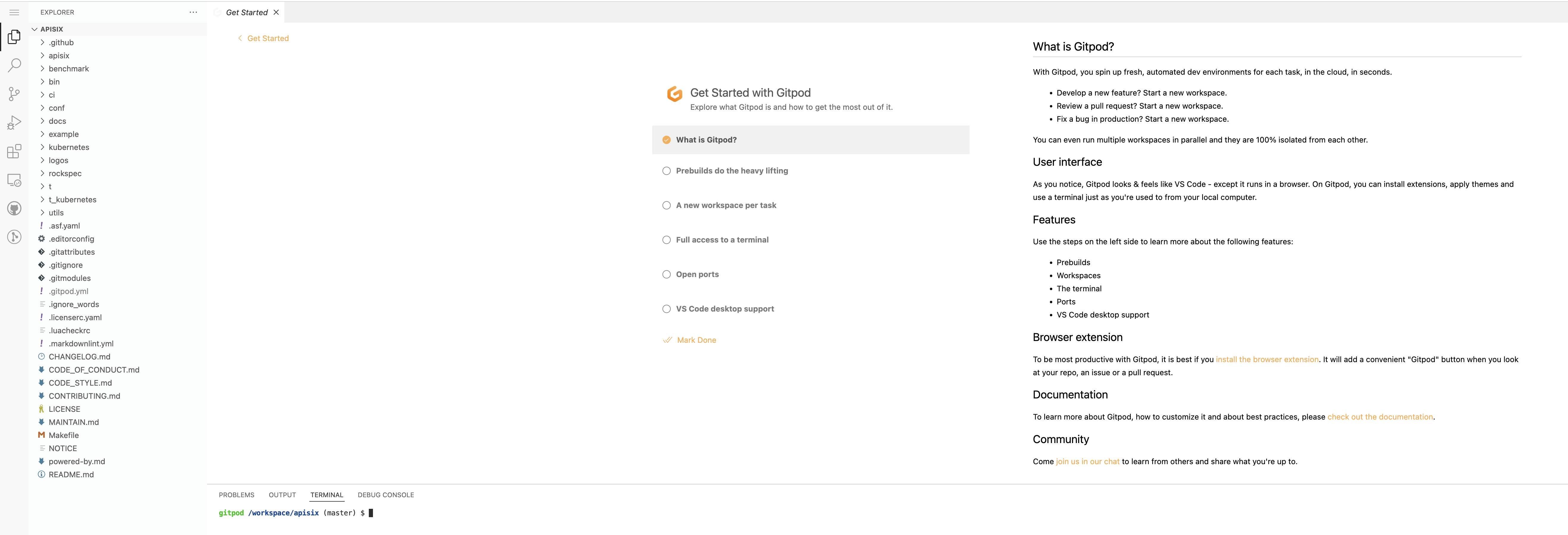The height and width of the screenshot is (535, 1568).
Task: Click the Mark Done link
Action: [x=696, y=340]
